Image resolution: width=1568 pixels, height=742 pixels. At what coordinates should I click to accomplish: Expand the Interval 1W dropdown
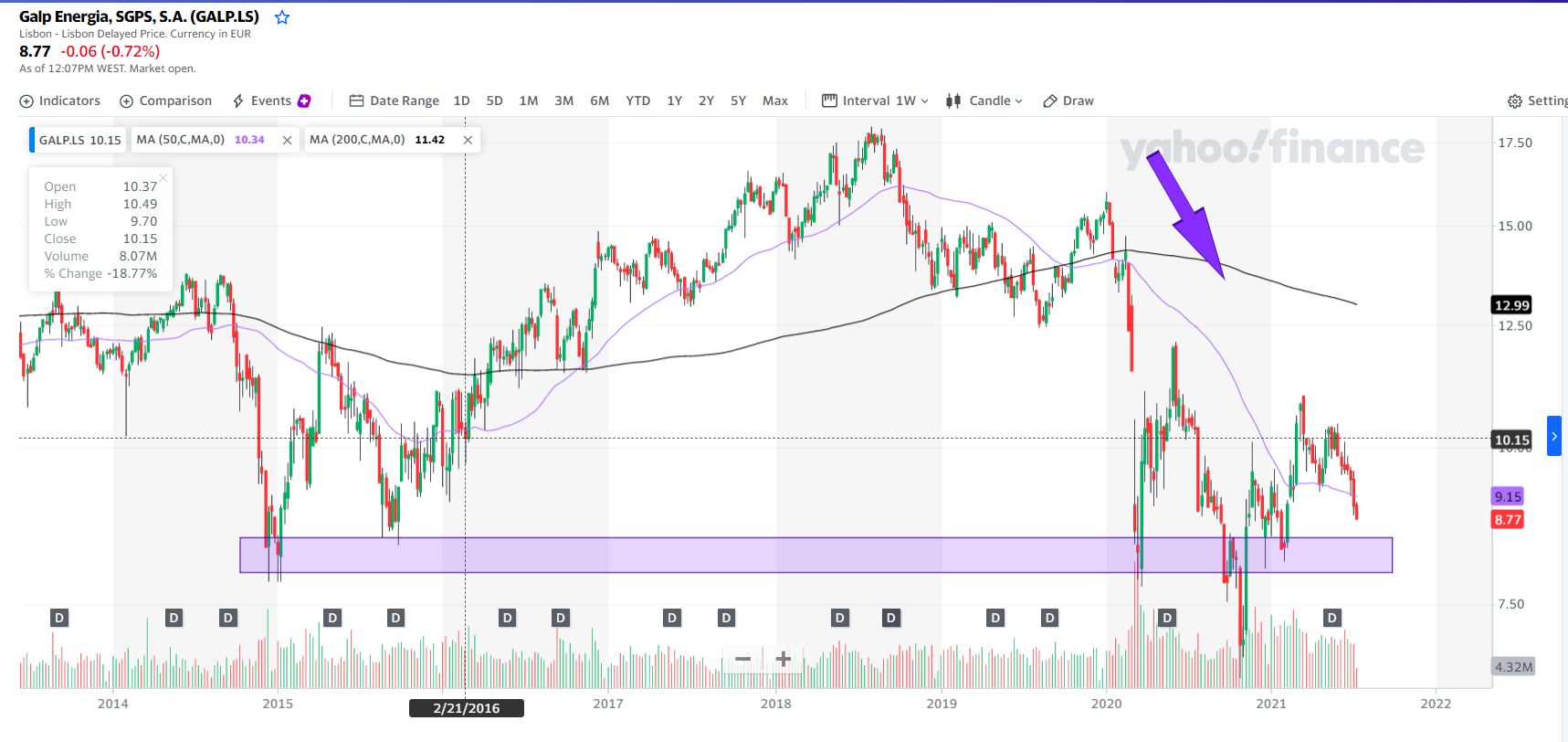point(875,101)
